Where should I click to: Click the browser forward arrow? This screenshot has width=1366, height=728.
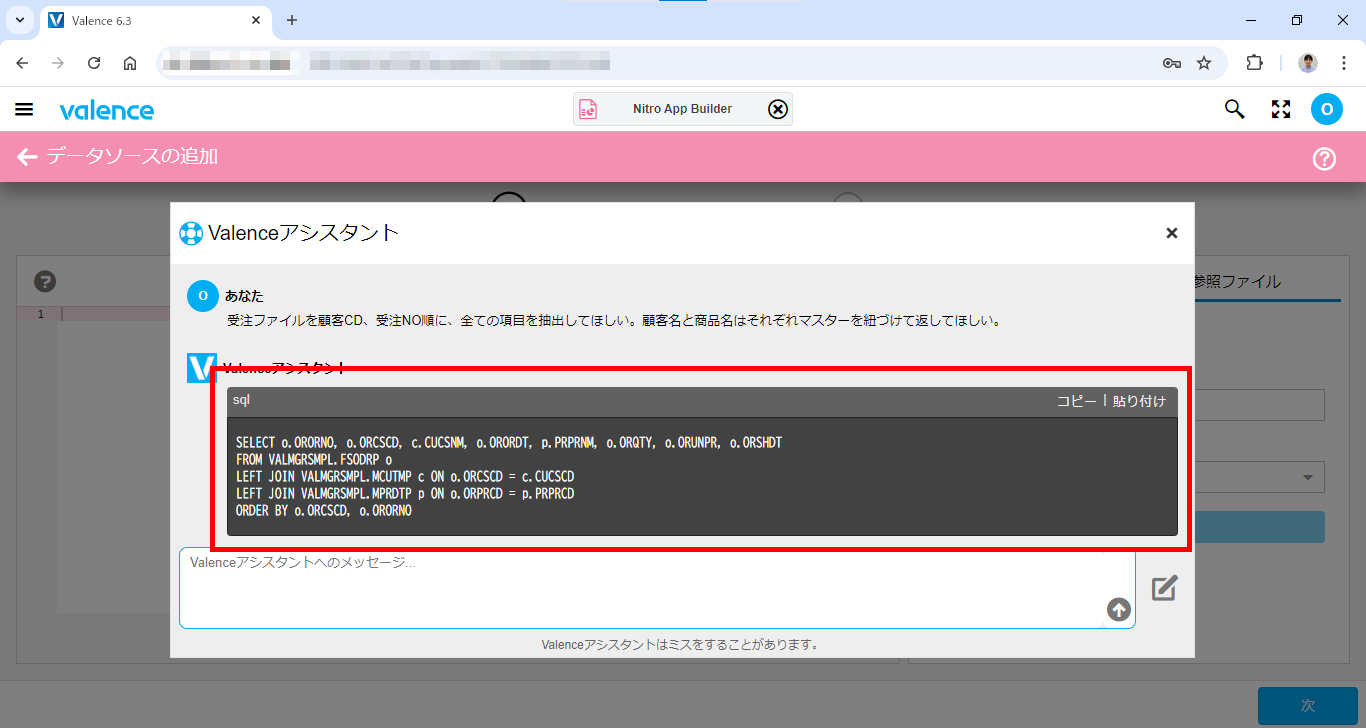tap(58, 63)
